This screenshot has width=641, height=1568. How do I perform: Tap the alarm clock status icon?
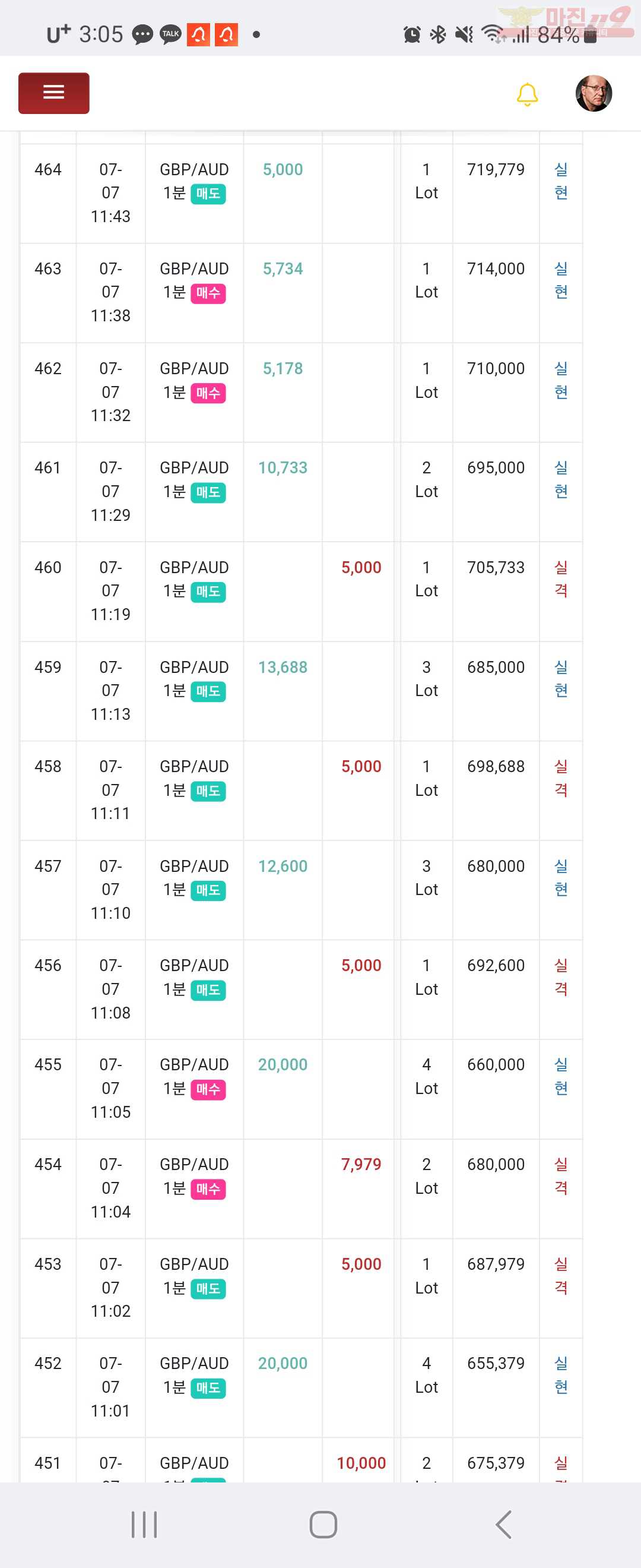point(412,34)
